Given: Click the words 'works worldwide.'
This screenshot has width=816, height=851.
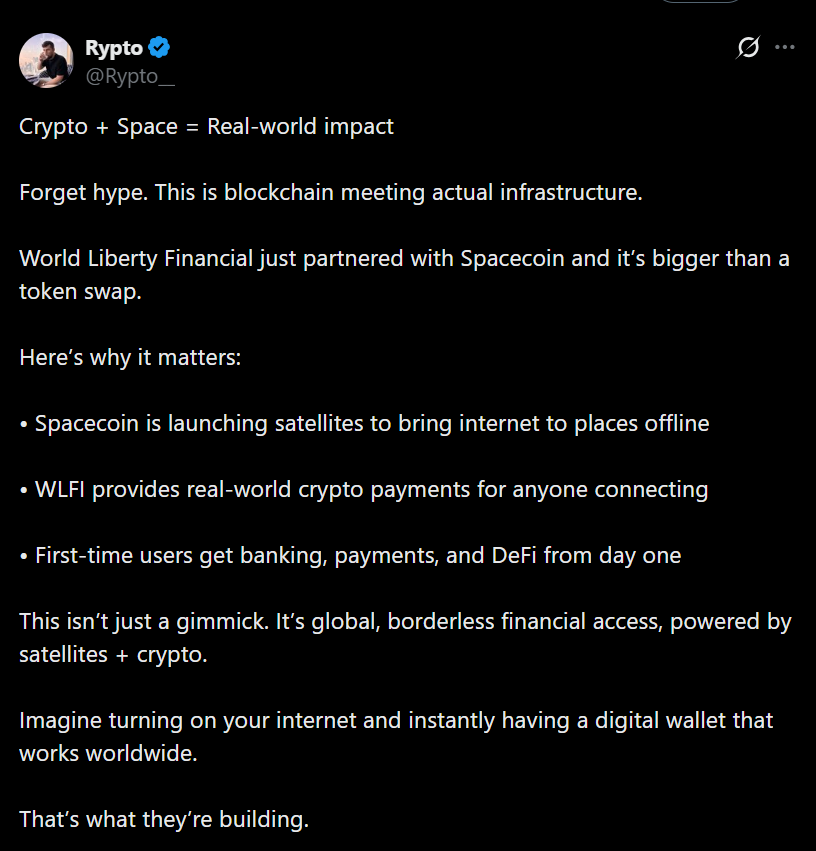Looking at the screenshot, I should coord(108,753).
